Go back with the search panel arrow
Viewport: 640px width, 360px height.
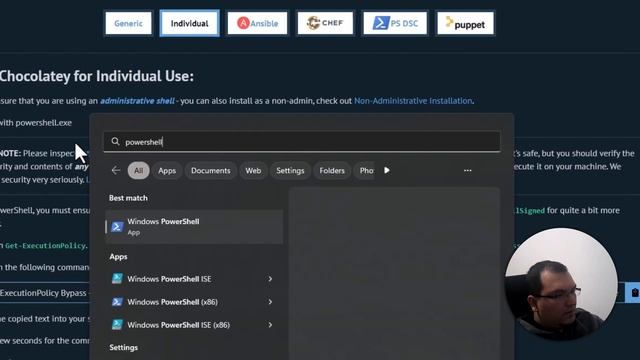tap(116, 170)
